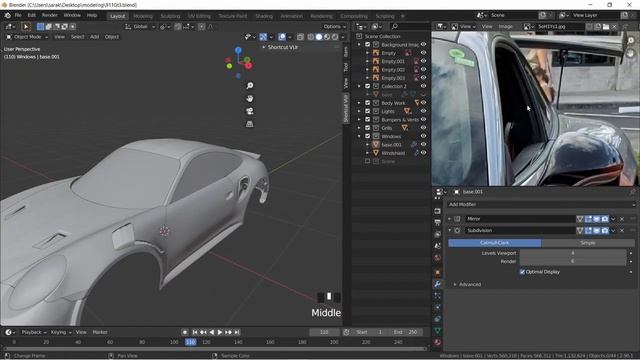Select rendered viewport shading icon
The height and width of the screenshot is (360, 640).
pyautogui.click(x=335, y=37)
